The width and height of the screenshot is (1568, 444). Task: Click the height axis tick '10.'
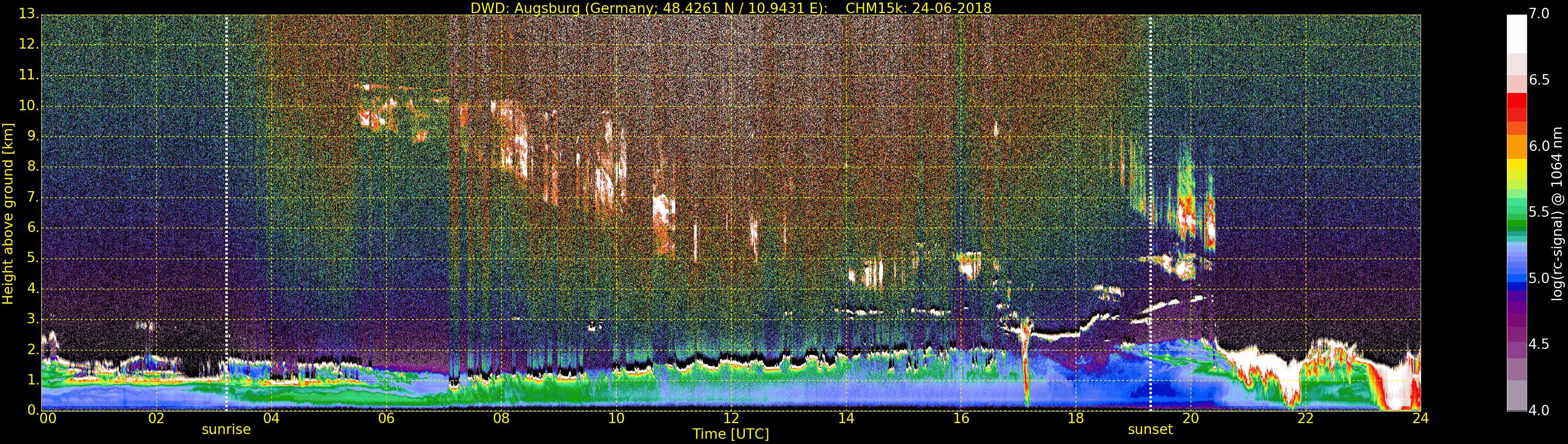[x=29, y=105]
